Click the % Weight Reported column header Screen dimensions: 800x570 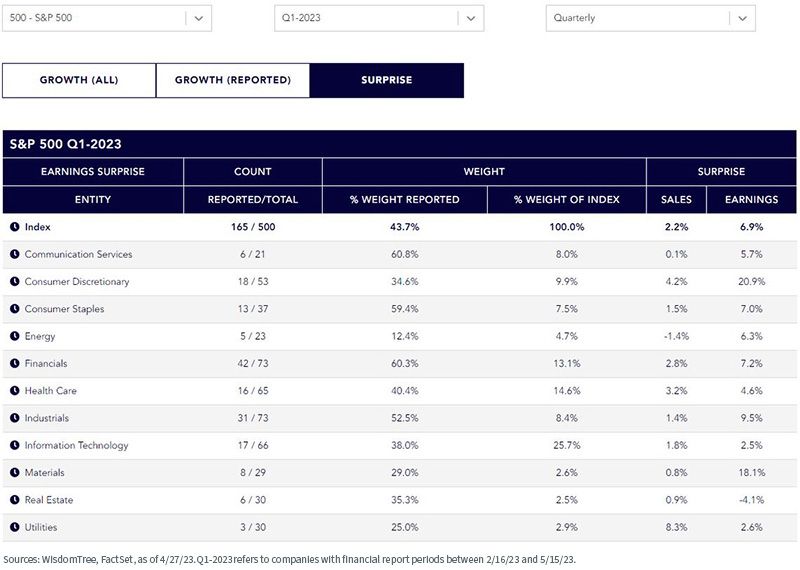[405, 200]
